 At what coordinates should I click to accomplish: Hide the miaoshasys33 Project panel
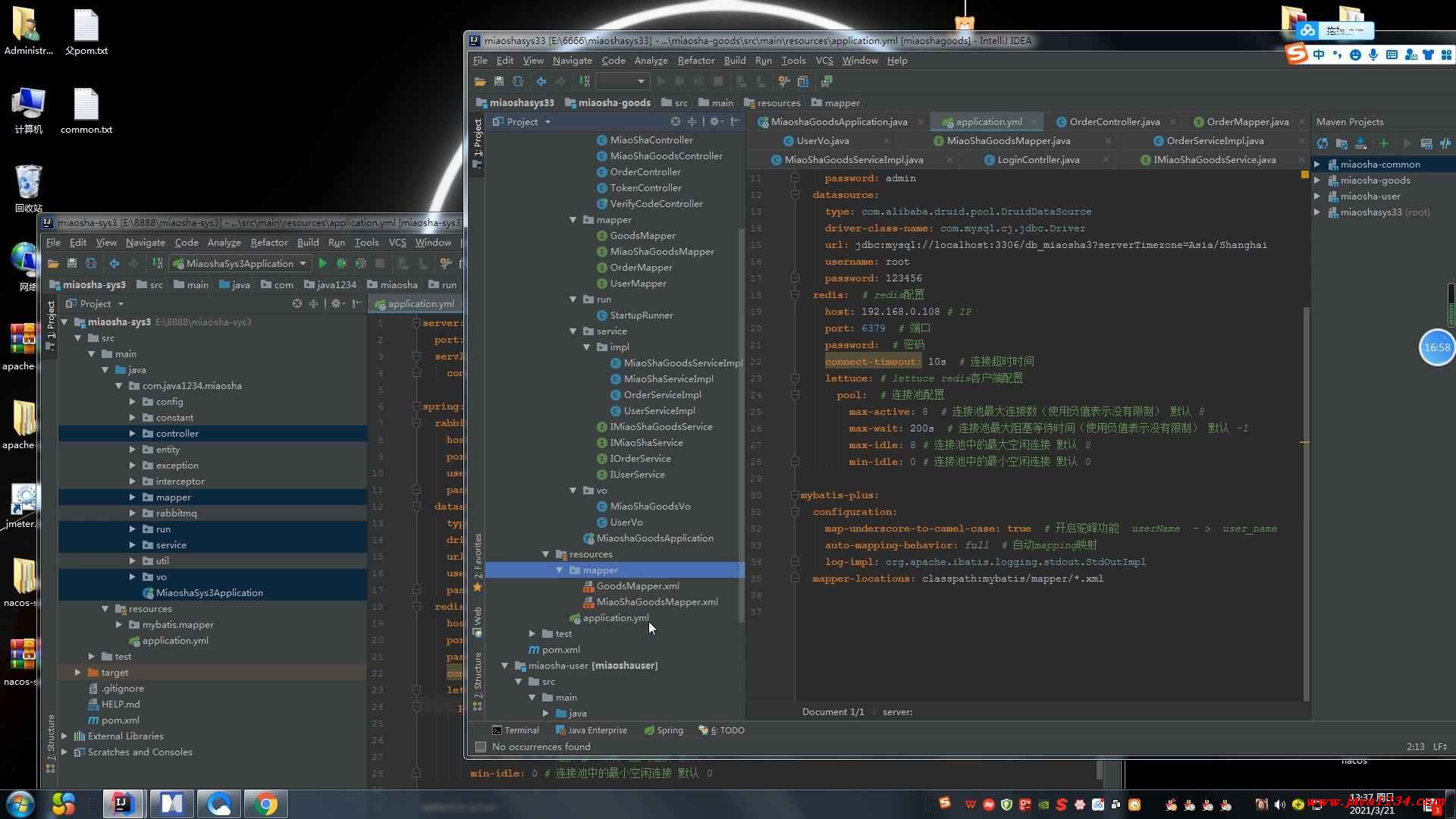[735, 121]
